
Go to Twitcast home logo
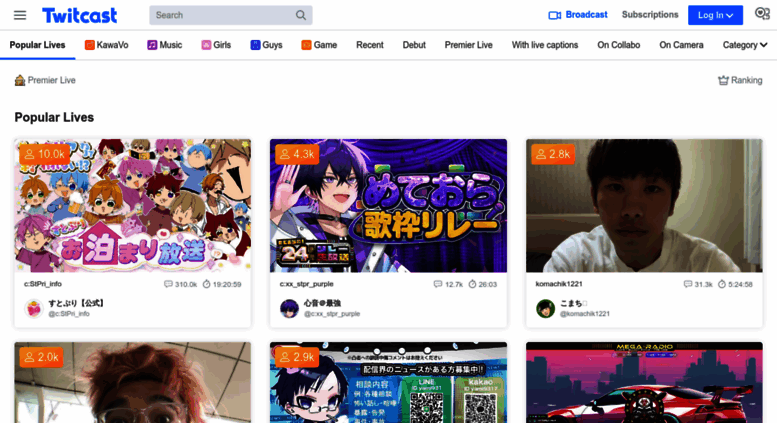pos(80,15)
